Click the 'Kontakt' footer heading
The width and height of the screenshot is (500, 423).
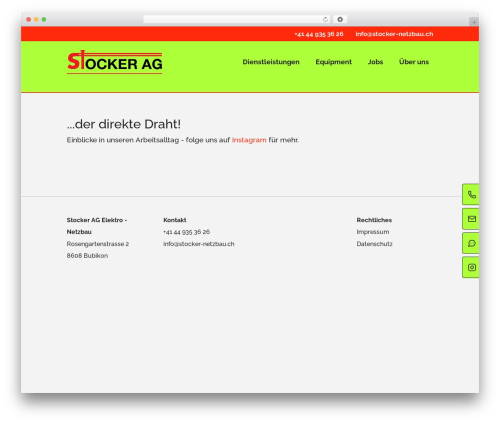[175, 220]
